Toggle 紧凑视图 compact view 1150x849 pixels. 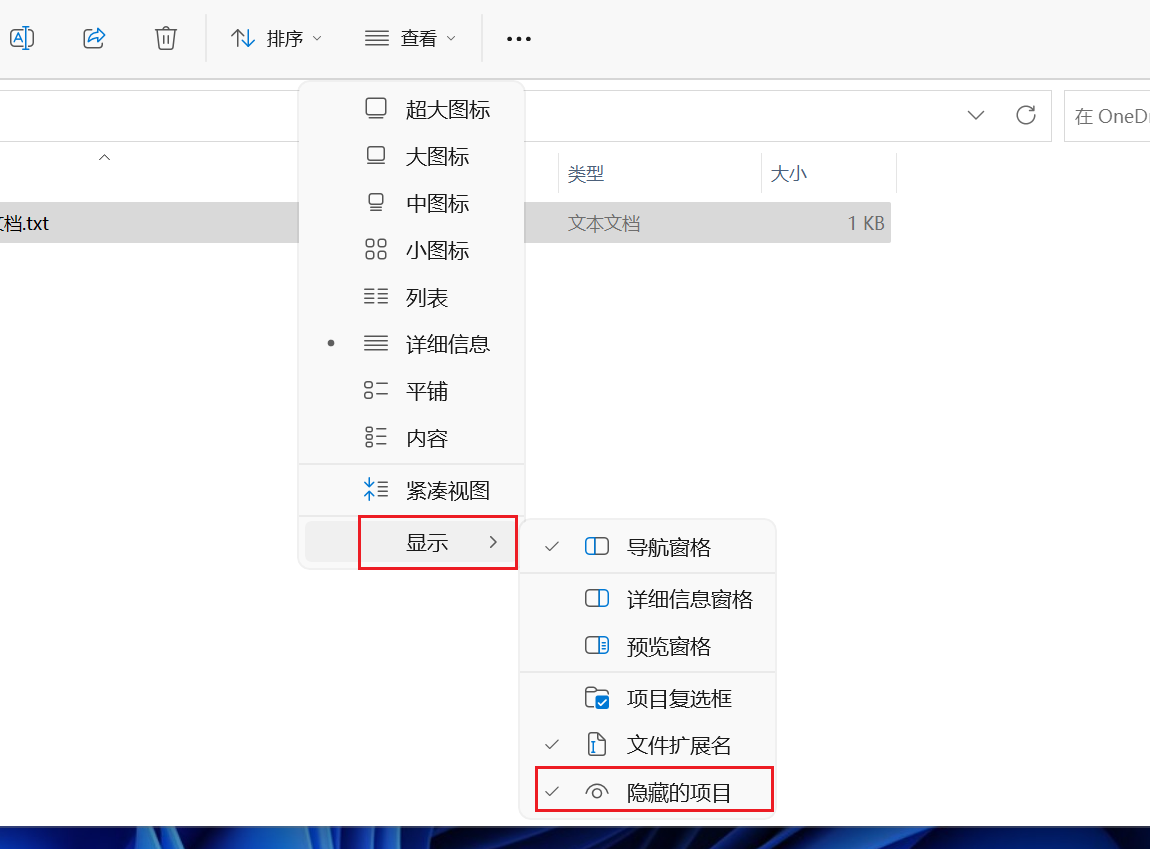click(x=446, y=491)
